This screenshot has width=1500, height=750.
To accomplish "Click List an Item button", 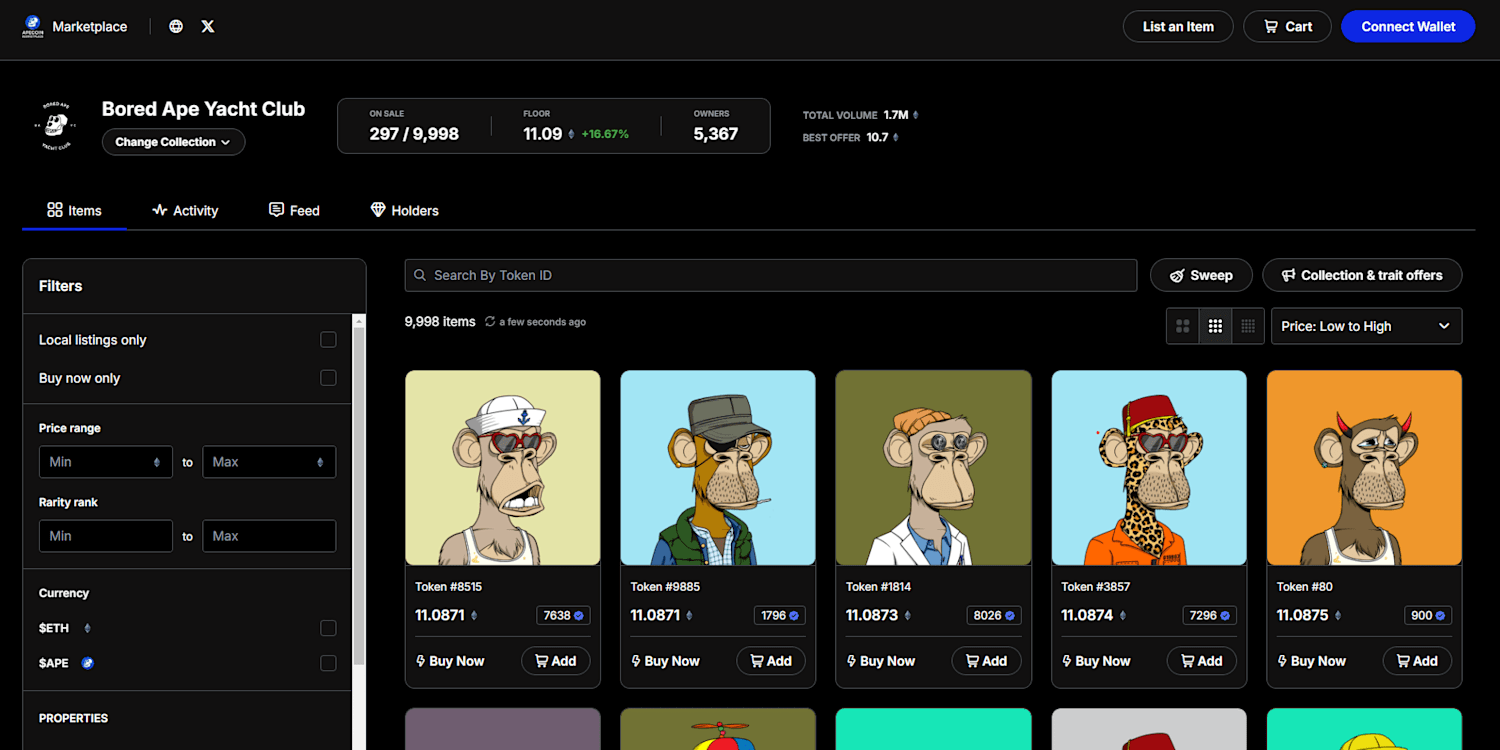I will pyautogui.click(x=1178, y=27).
